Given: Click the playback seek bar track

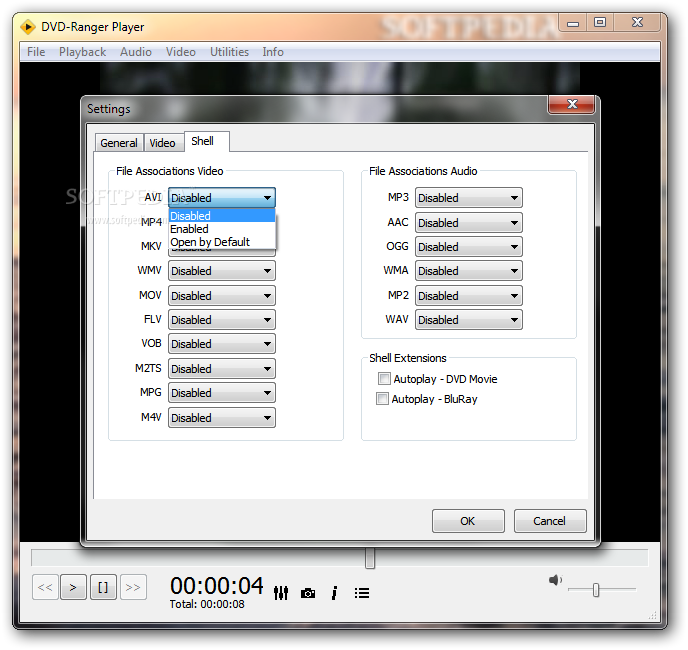Looking at the screenshot, I should pos(339,557).
